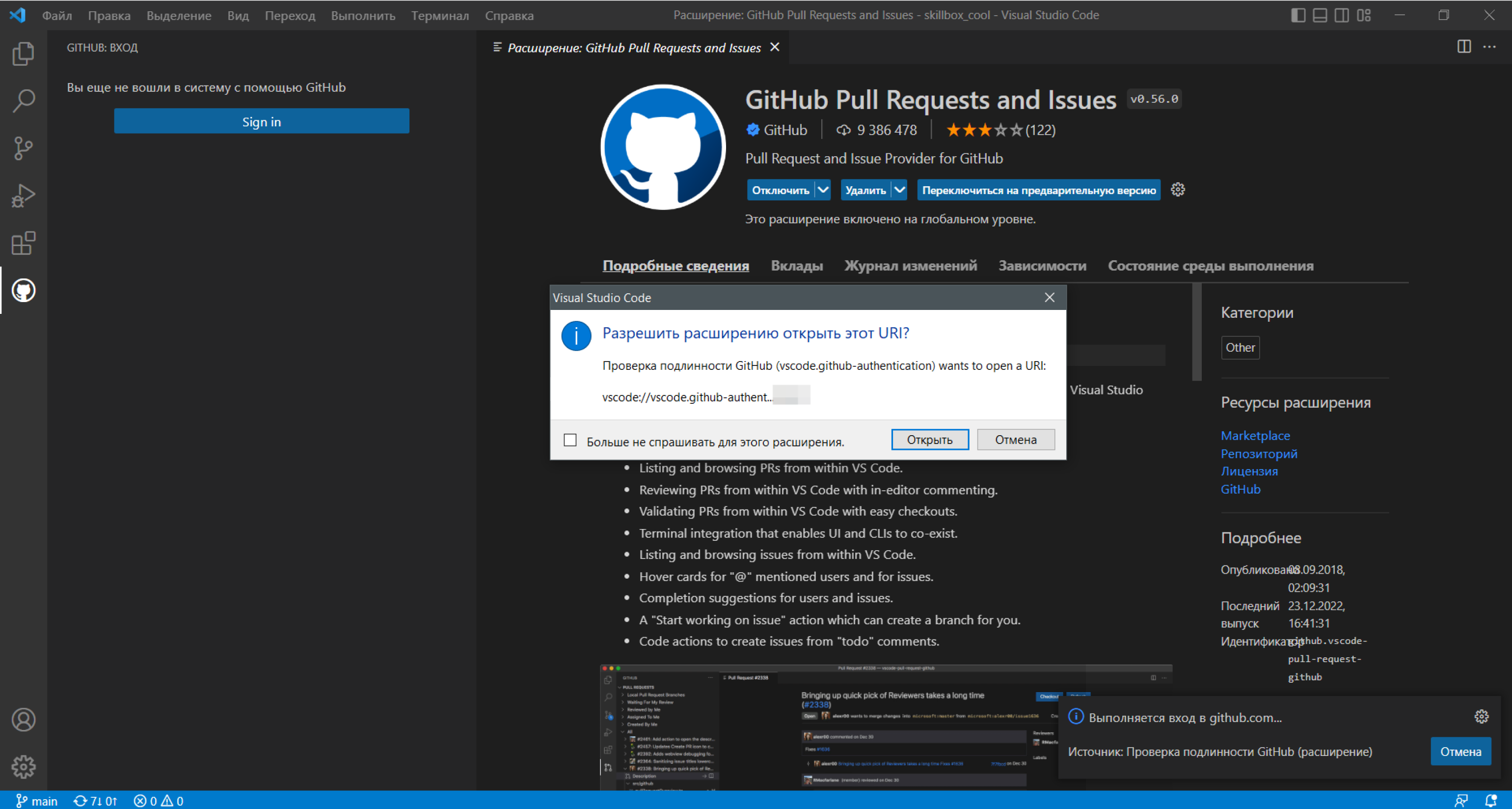This screenshot has height=809, width=1512.
Task: Open the Marketplace resource link
Action: (x=1255, y=435)
